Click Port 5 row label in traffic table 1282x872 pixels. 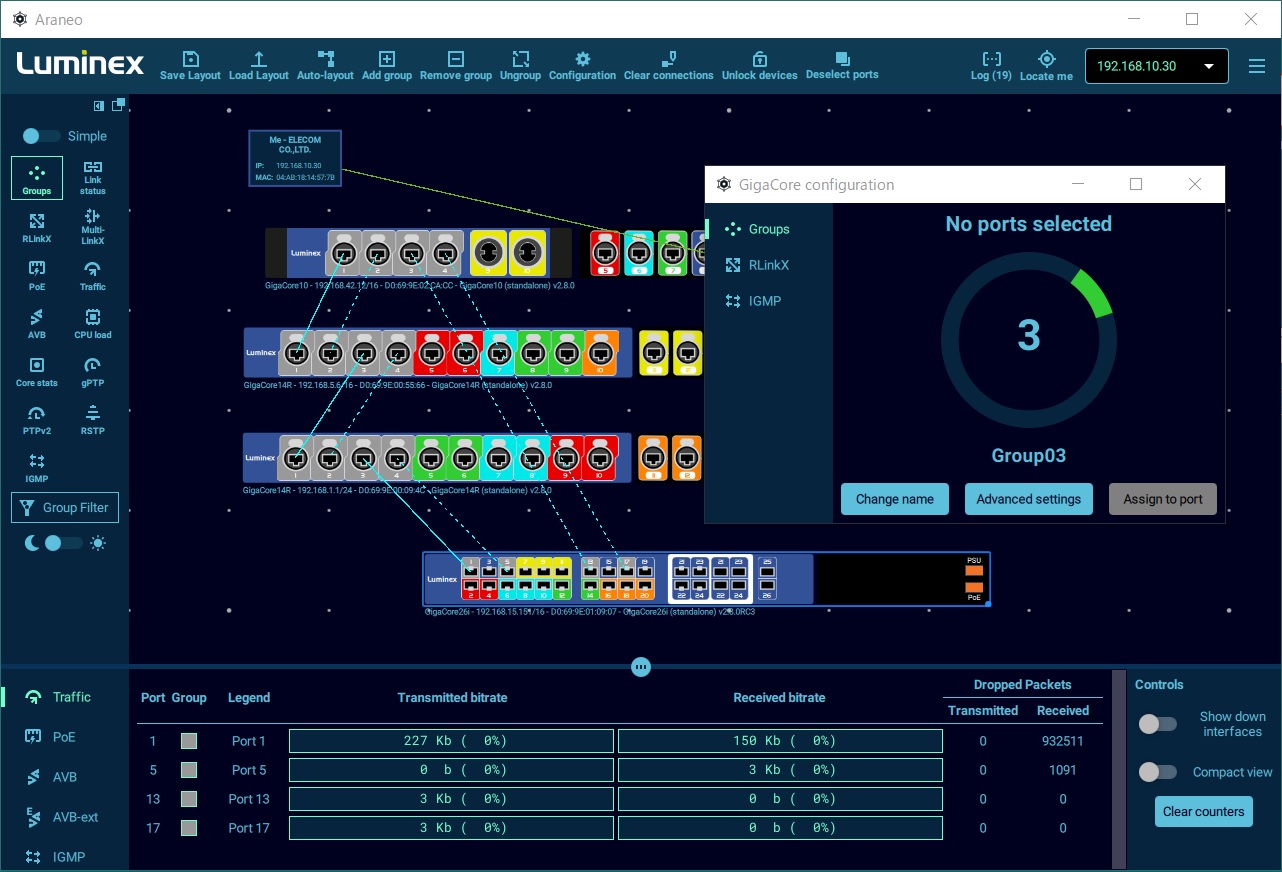249,770
